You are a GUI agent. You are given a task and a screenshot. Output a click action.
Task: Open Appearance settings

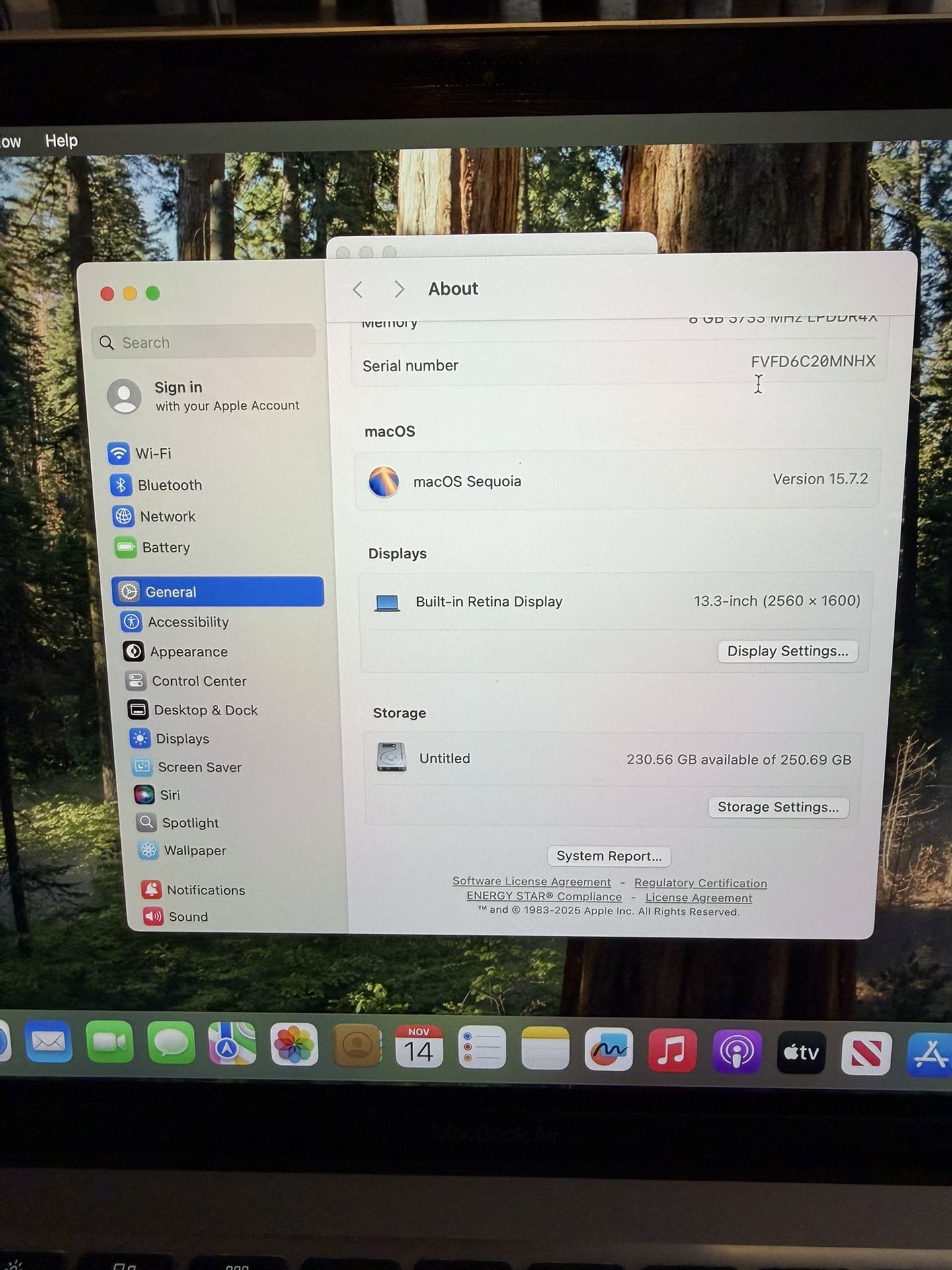(176, 652)
